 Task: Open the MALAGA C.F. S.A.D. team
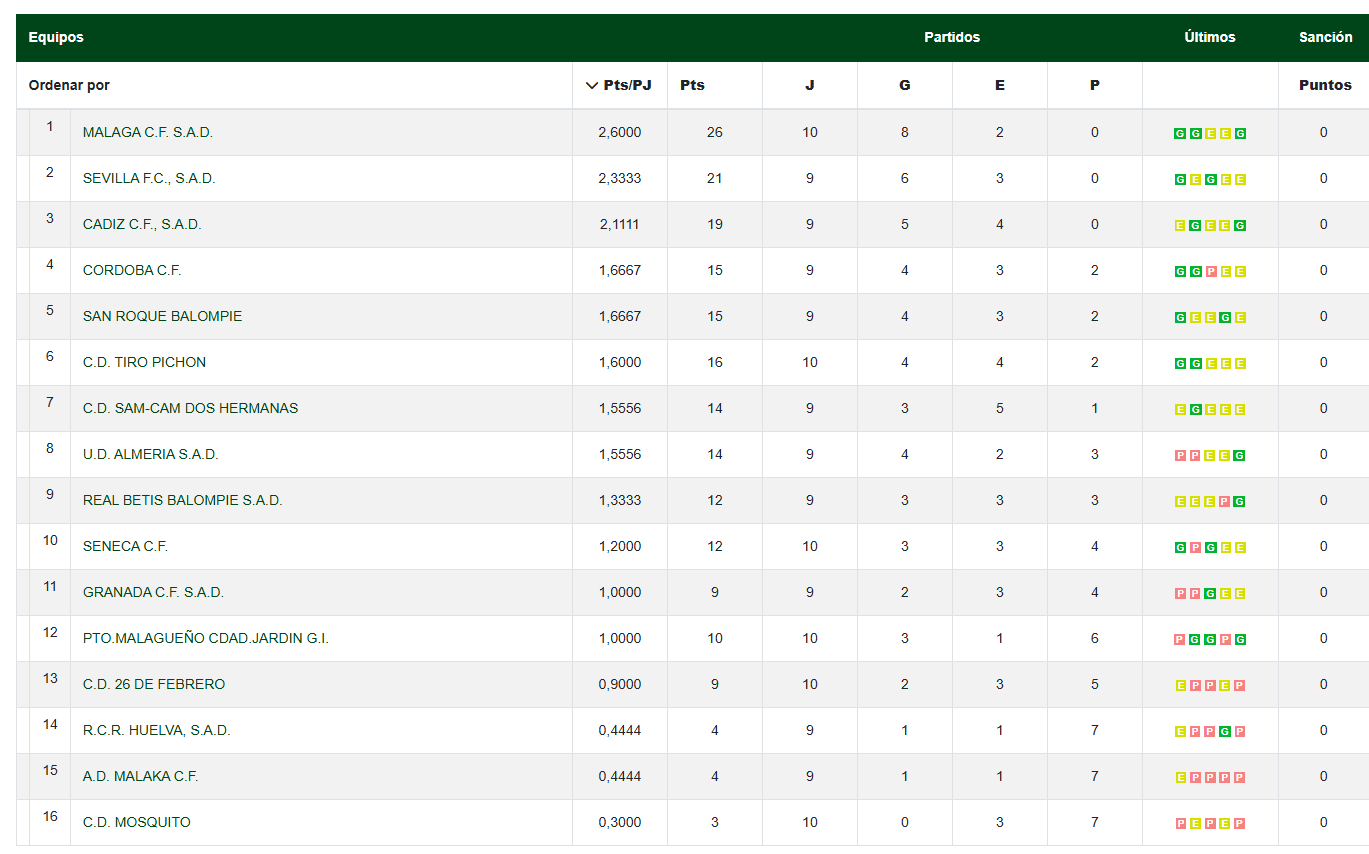pos(148,132)
